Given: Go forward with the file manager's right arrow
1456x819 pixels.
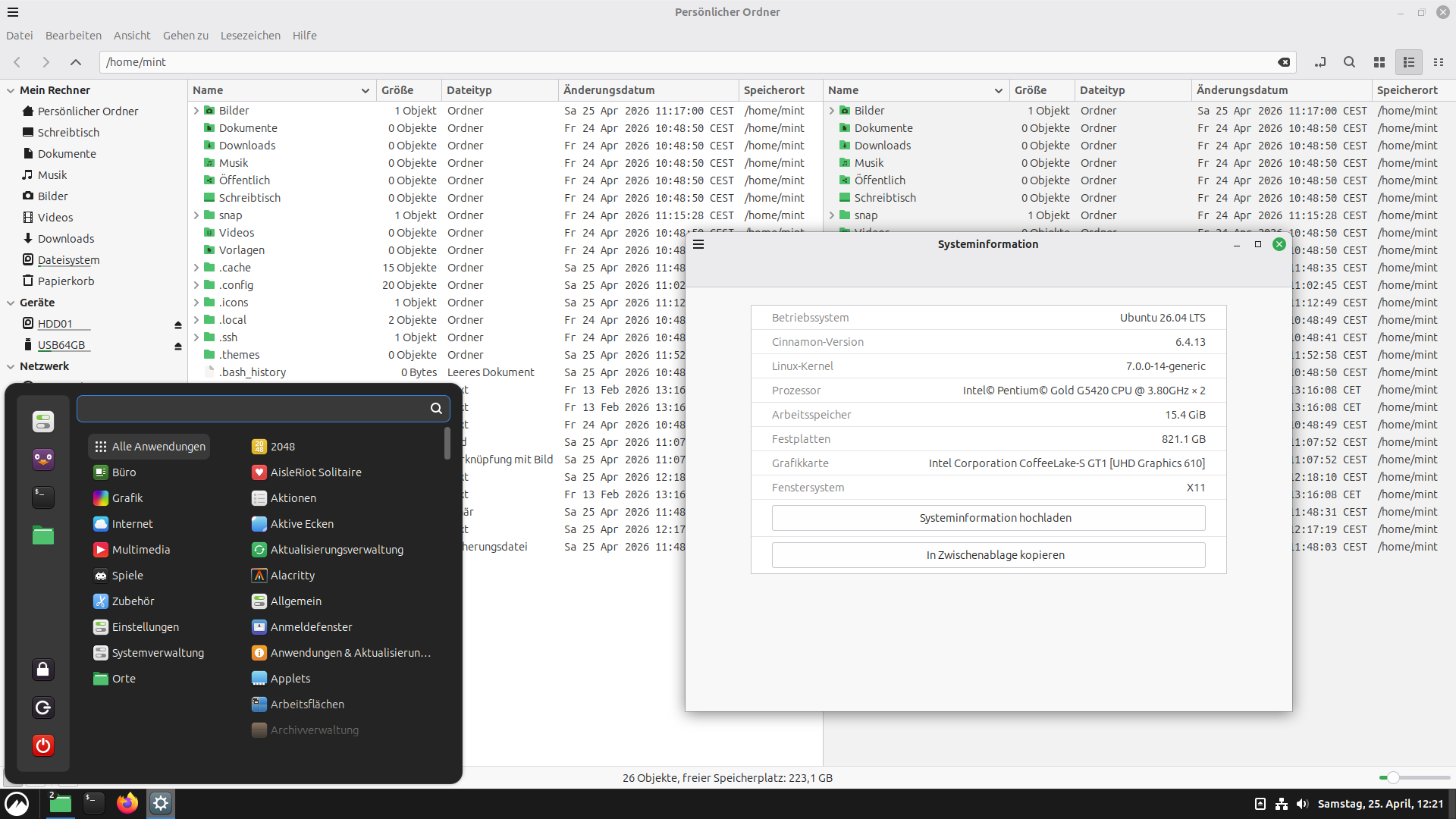Looking at the screenshot, I should click(46, 62).
